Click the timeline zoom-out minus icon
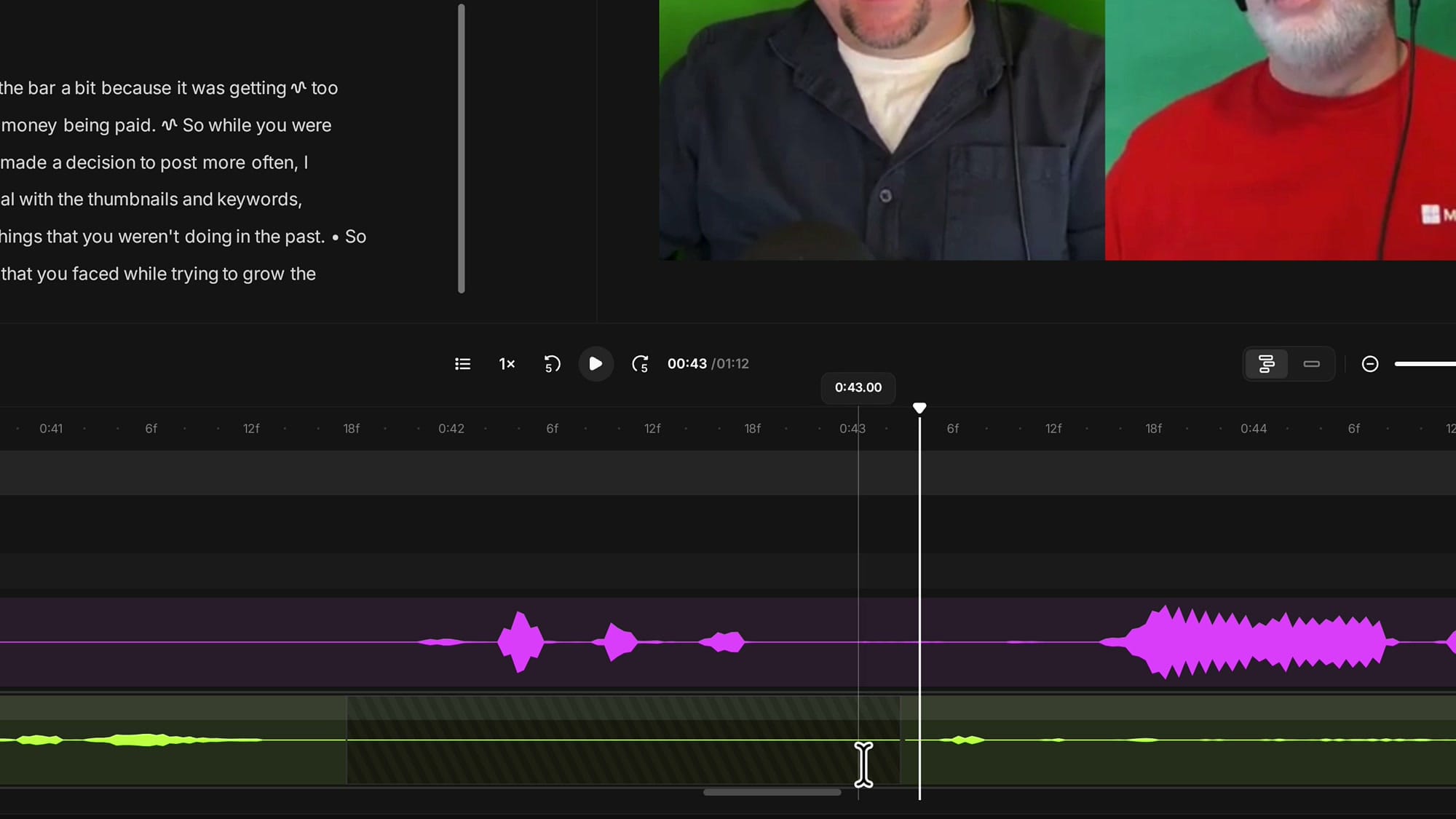This screenshot has width=1456, height=819. click(x=1370, y=363)
